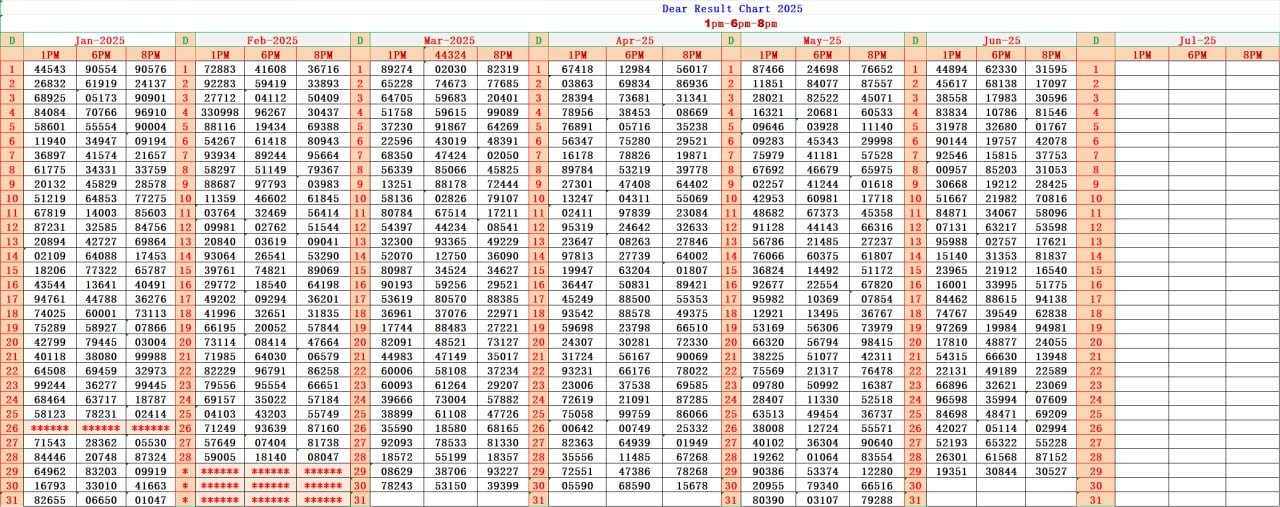Select the Jul-25 month header
1280x507 pixels.
[x=1197, y=40]
